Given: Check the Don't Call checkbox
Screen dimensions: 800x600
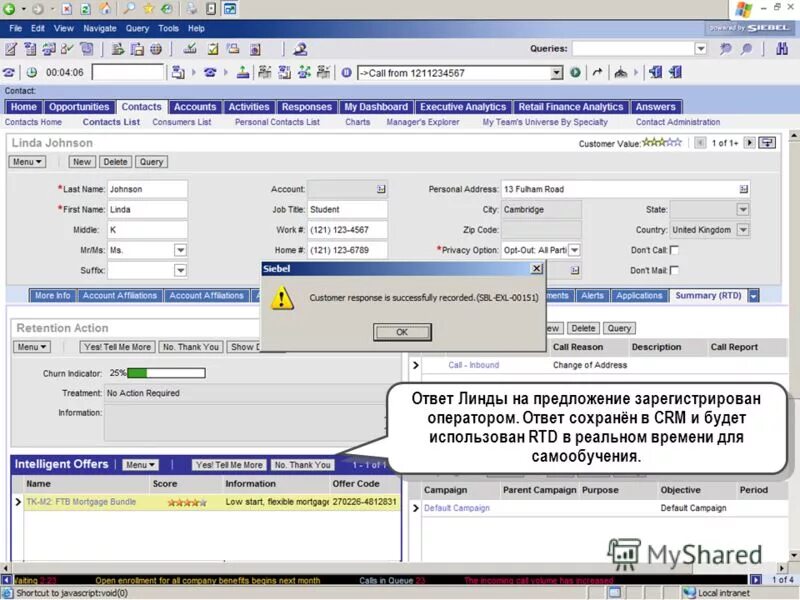Looking at the screenshot, I should pos(674,250).
